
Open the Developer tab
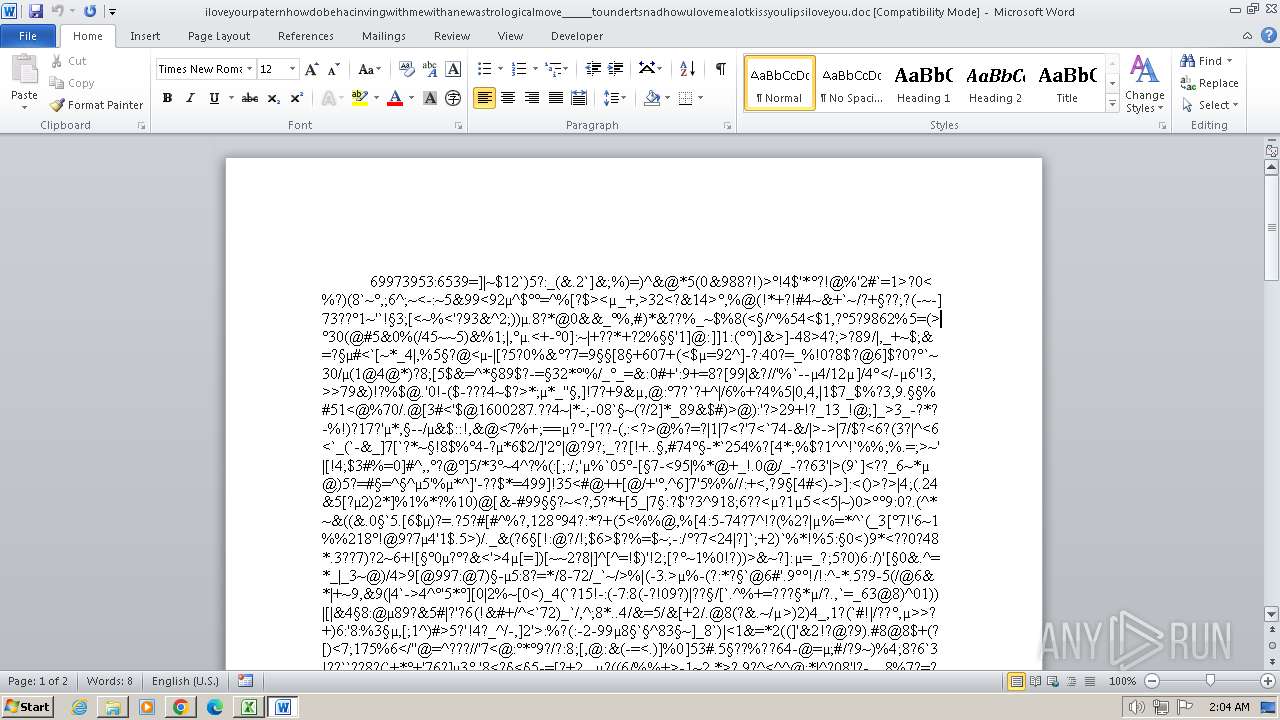577,36
